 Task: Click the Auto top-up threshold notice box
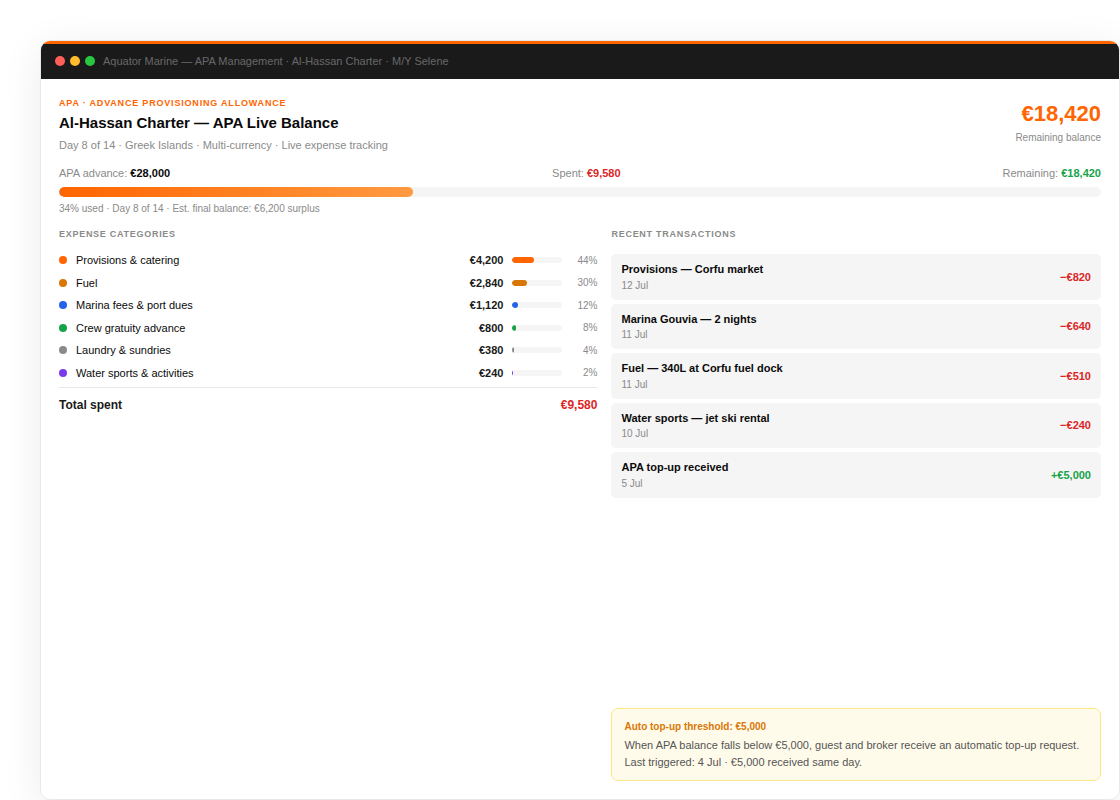(856, 744)
